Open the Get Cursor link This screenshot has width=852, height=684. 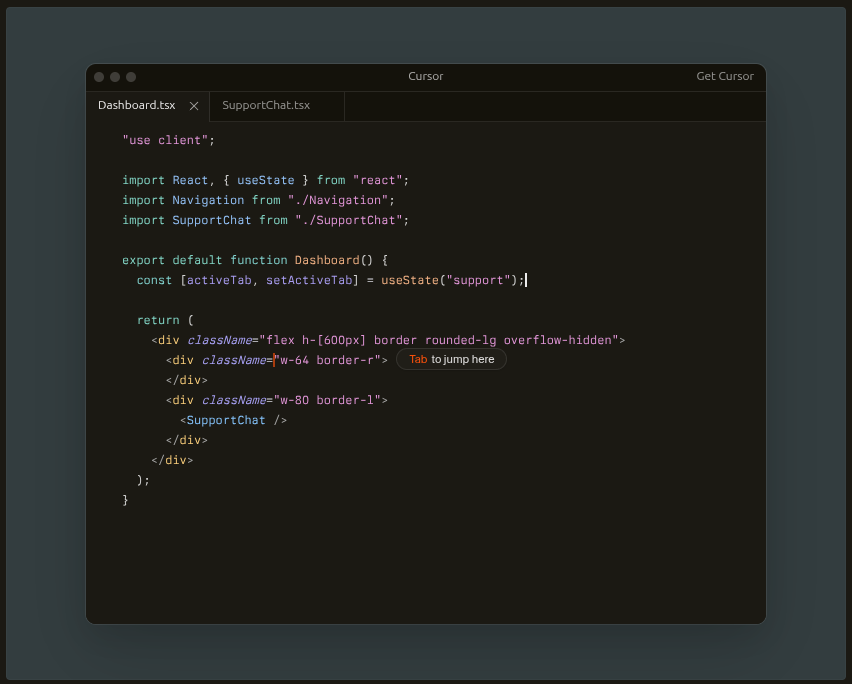point(724,77)
